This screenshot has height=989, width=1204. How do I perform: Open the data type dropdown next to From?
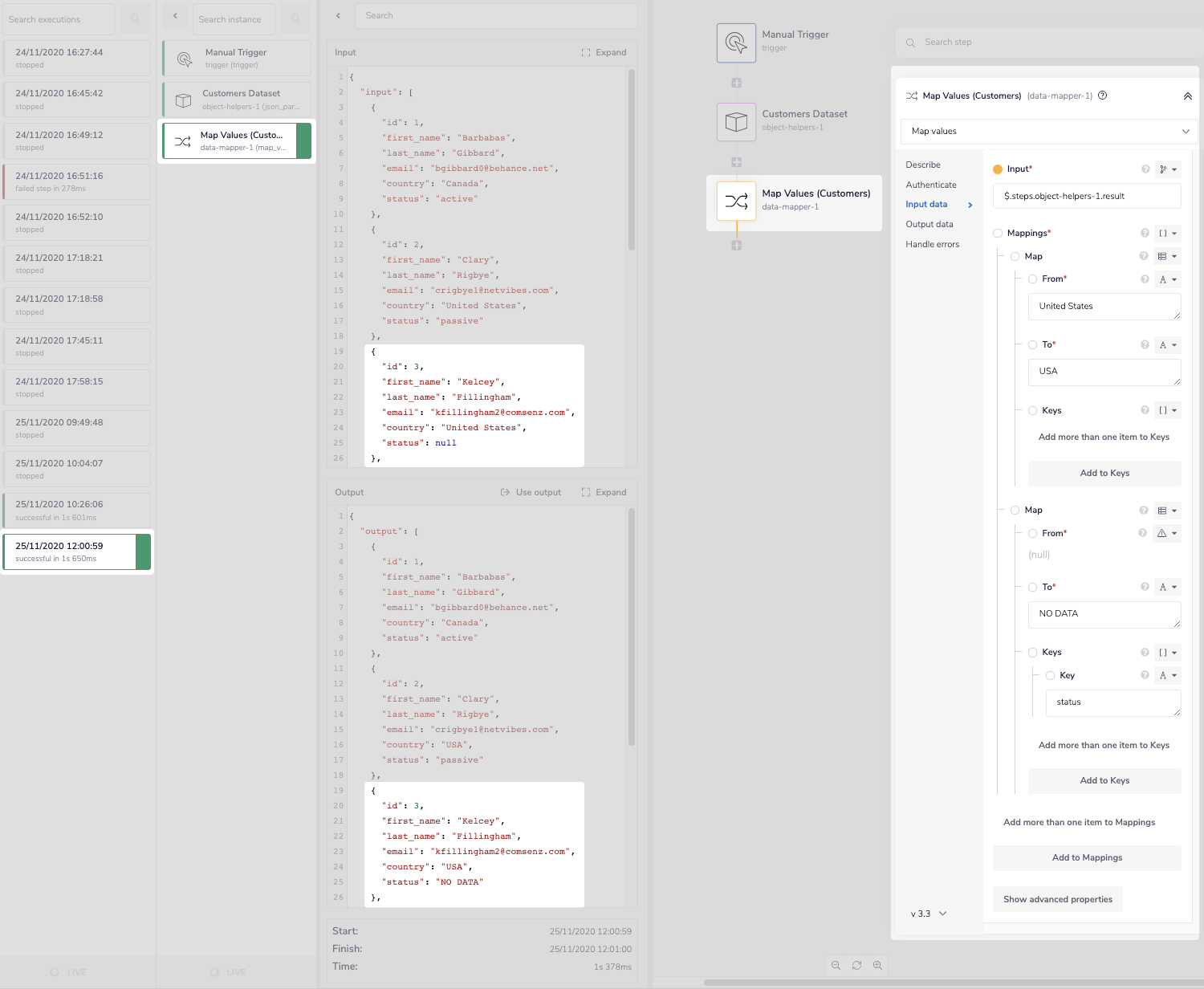point(1169,279)
